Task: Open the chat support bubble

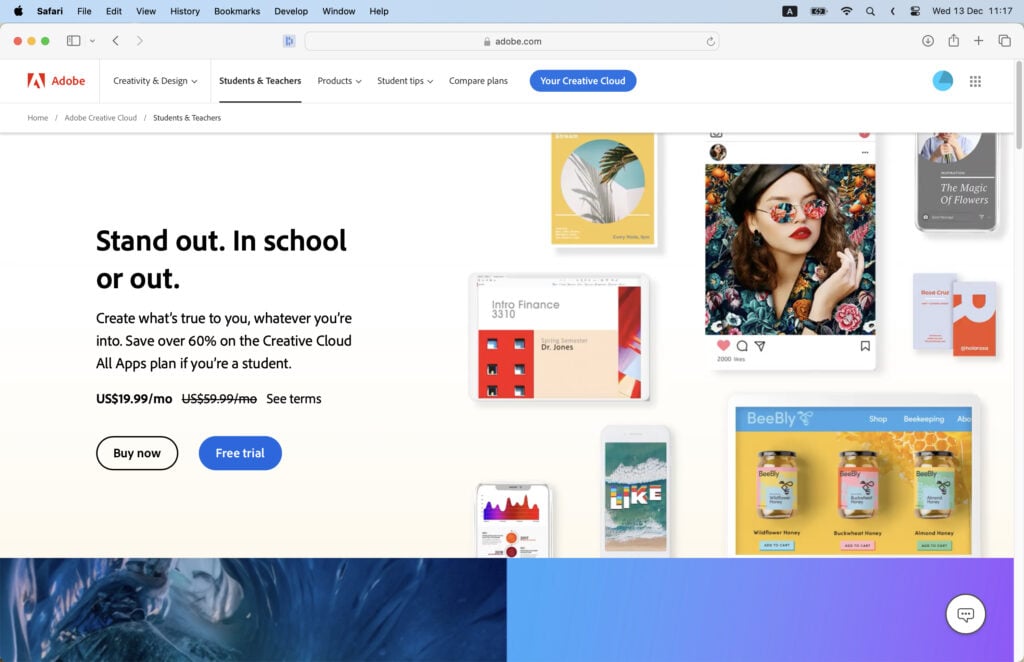Action: tap(965, 614)
